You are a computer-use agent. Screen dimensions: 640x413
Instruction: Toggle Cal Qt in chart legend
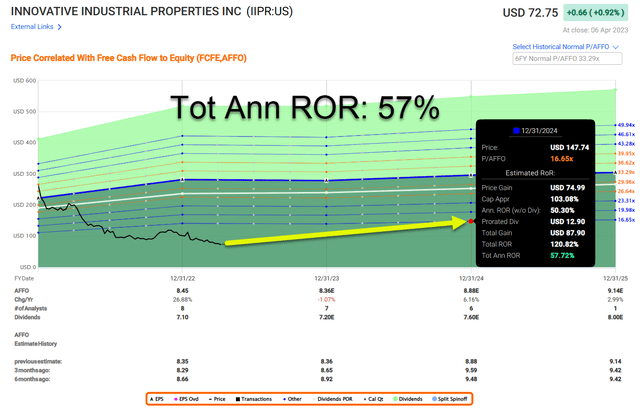(373, 399)
